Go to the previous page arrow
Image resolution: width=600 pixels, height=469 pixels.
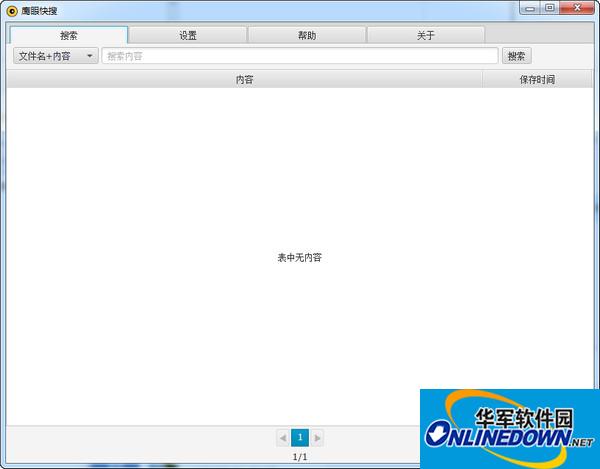point(282,438)
